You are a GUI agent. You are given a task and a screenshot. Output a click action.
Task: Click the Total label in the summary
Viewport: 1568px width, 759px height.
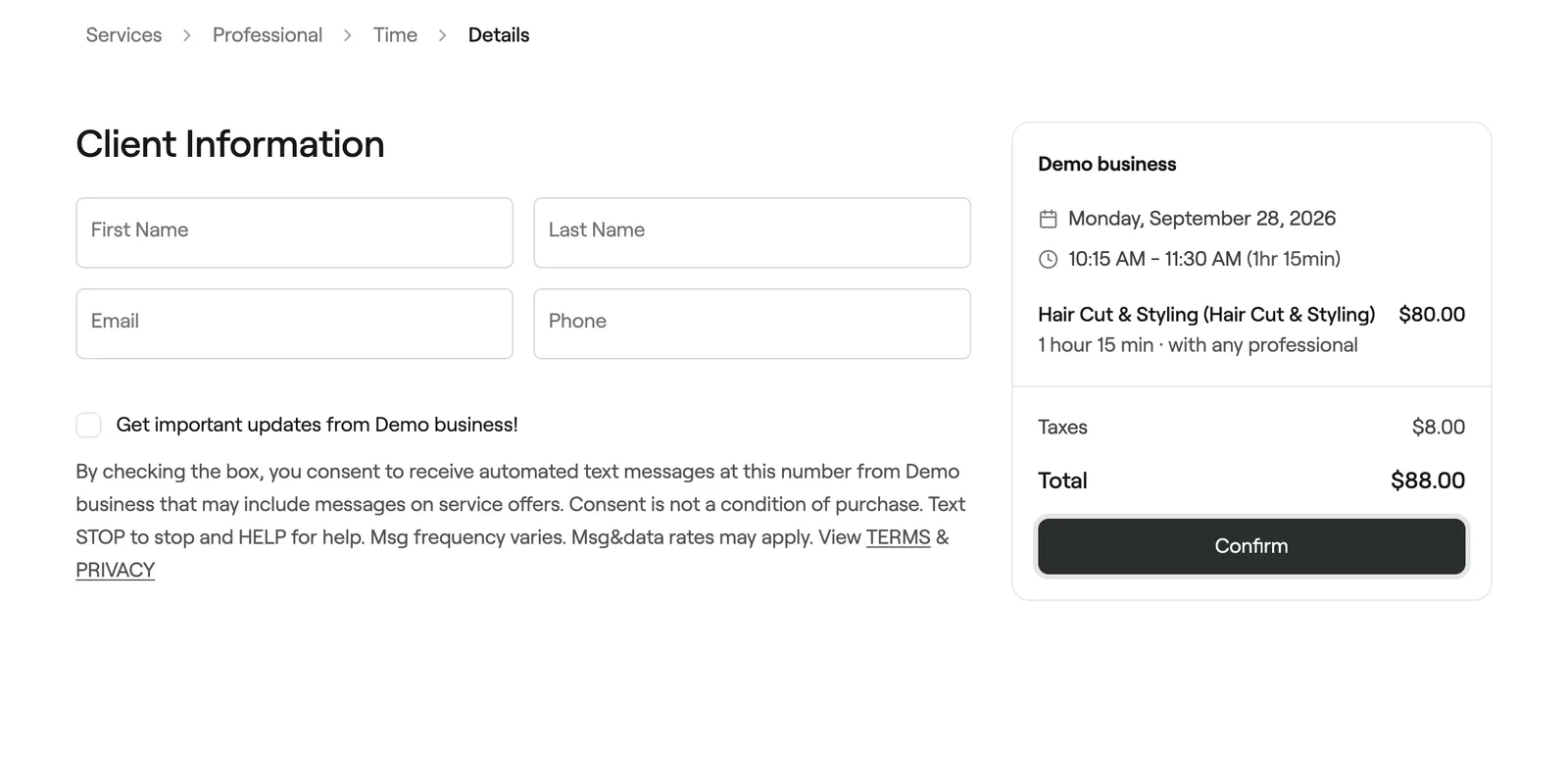1062,481
